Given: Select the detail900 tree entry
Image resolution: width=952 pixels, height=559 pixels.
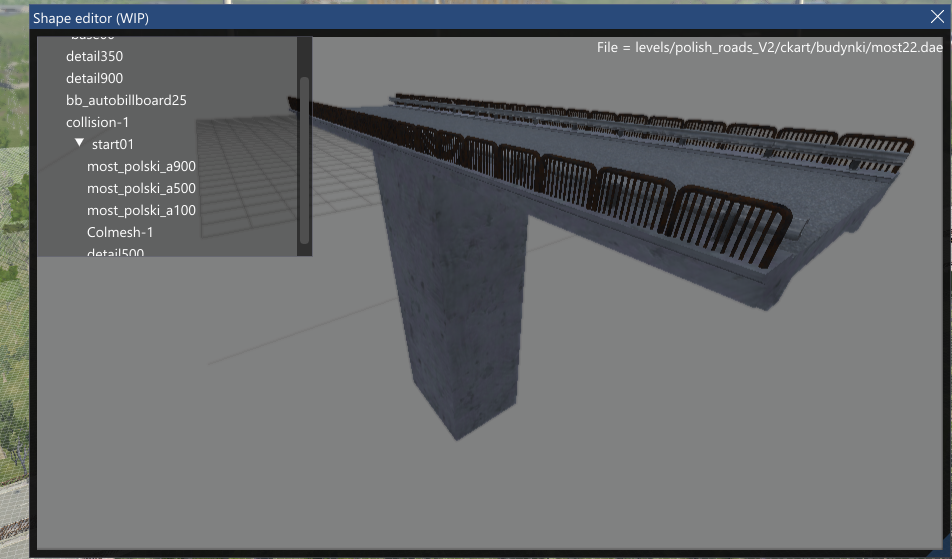Looking at the screenshot, I should coord(94,78).
